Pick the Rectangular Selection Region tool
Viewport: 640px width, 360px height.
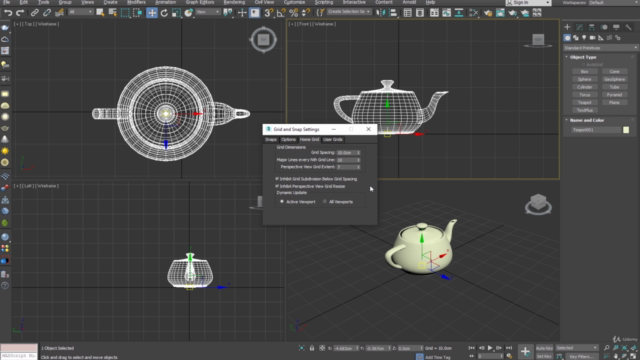tap(125, 13)
